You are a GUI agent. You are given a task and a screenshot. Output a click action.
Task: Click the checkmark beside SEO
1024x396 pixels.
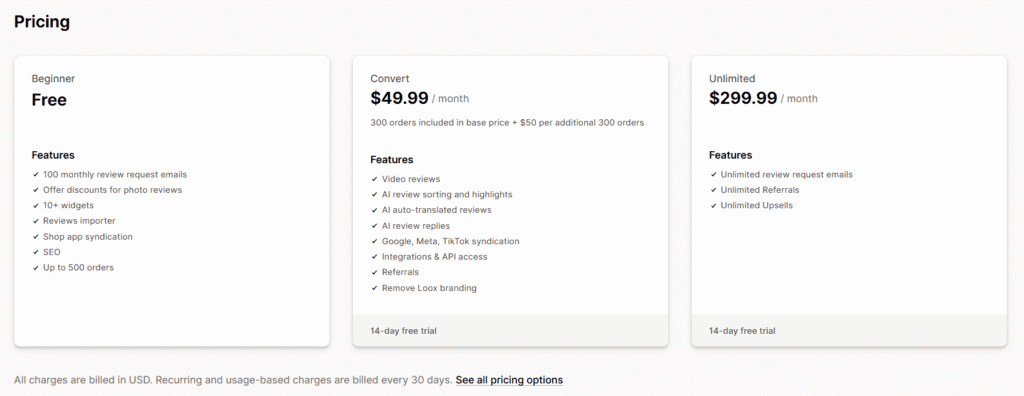tap(35, 252)
